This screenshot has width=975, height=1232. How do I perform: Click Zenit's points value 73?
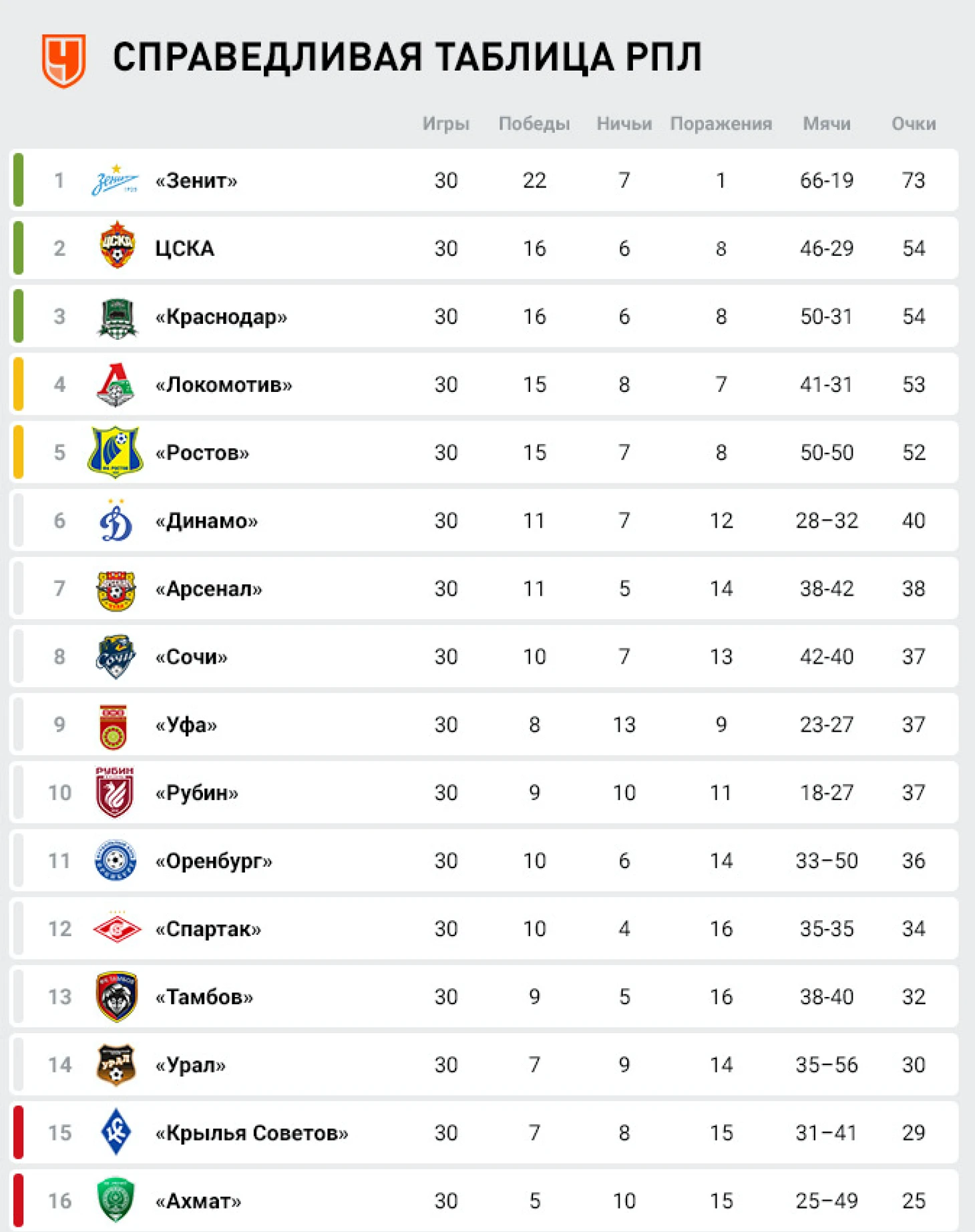pyautogui.click(x=914, y=180)
